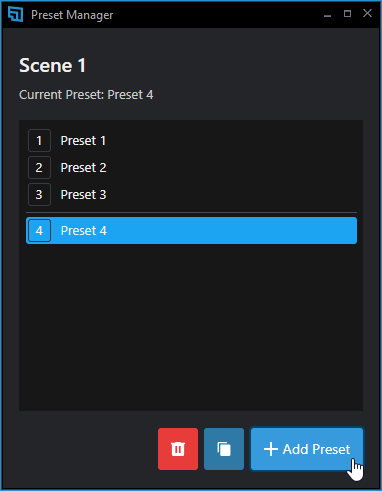Minimize the Preset Manager window
This screenshot has height=491, width=382.
click(x=327, y=14)
